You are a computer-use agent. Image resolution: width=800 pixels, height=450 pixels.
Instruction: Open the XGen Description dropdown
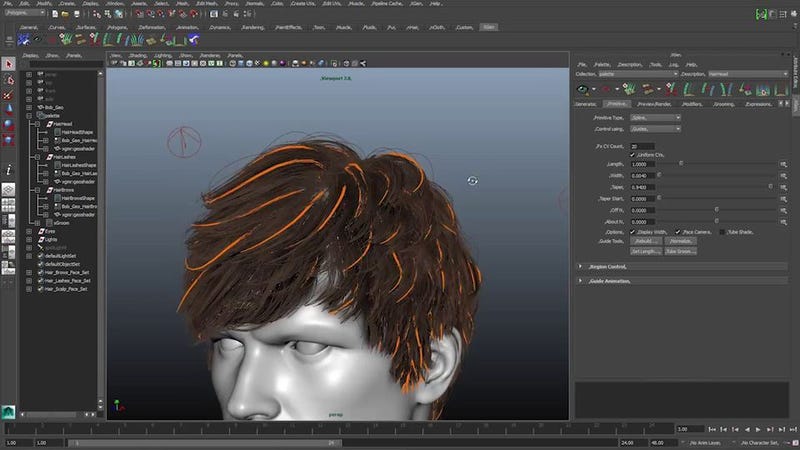[748, 74]
